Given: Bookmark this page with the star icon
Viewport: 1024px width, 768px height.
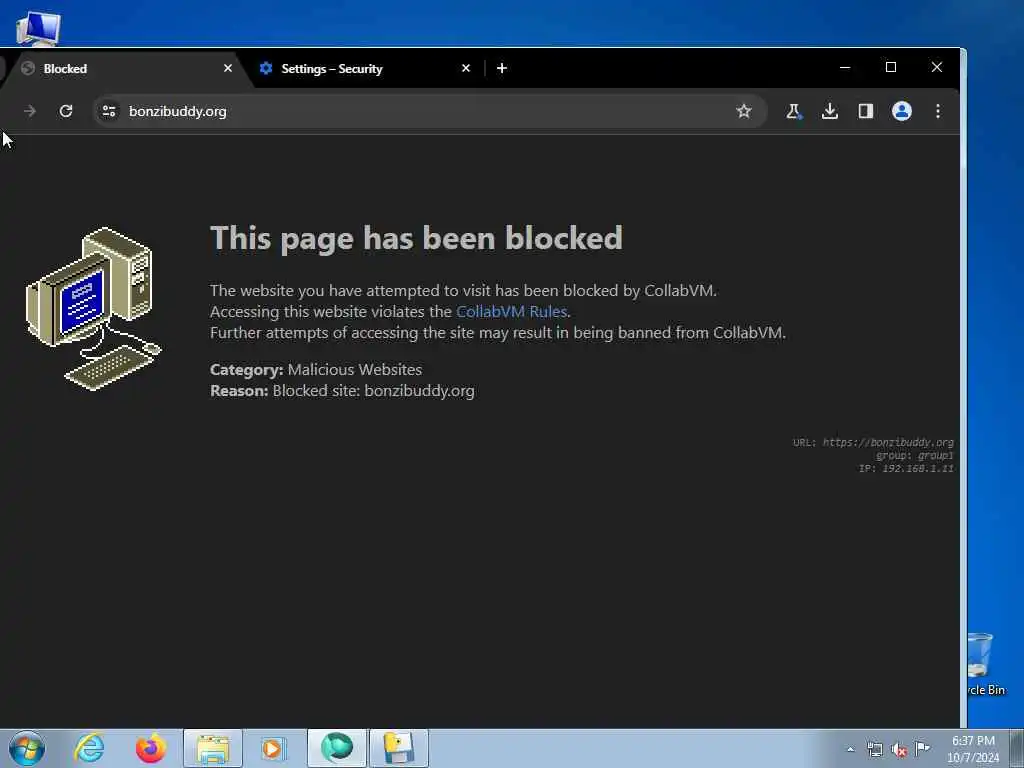Looking at the screenshot, I should pos(744,111).
